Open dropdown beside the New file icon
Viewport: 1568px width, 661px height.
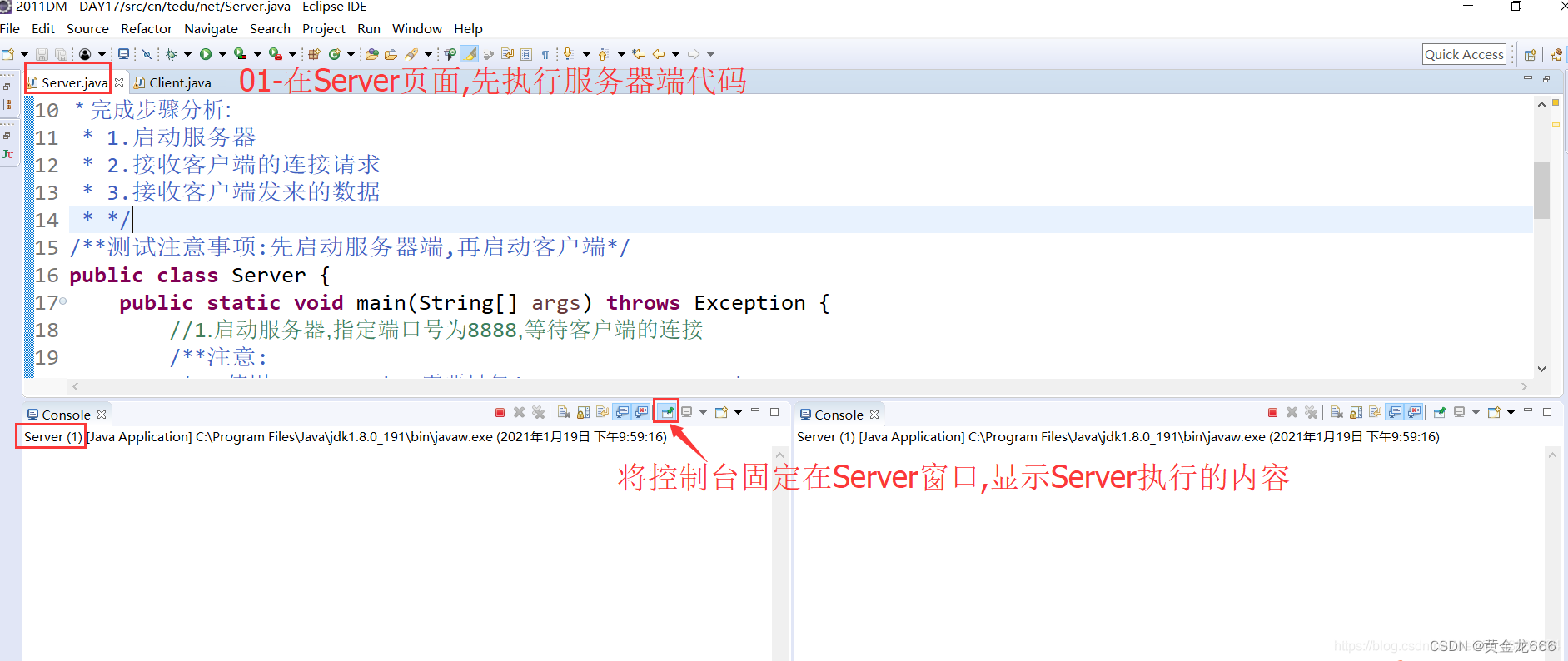coord(24,54)
